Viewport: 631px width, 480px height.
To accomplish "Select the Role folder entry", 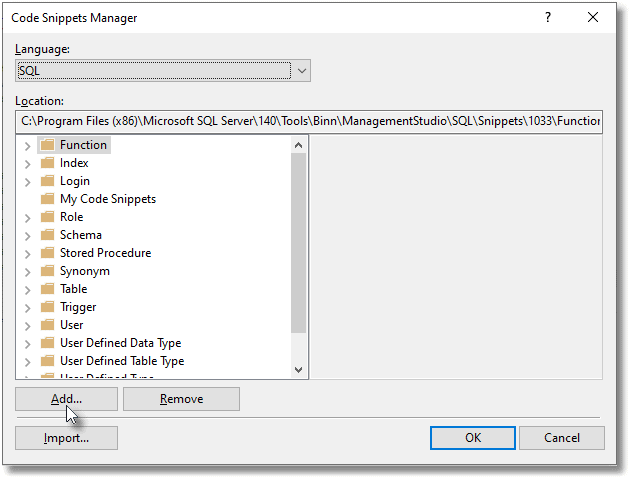I will point(71,217).
